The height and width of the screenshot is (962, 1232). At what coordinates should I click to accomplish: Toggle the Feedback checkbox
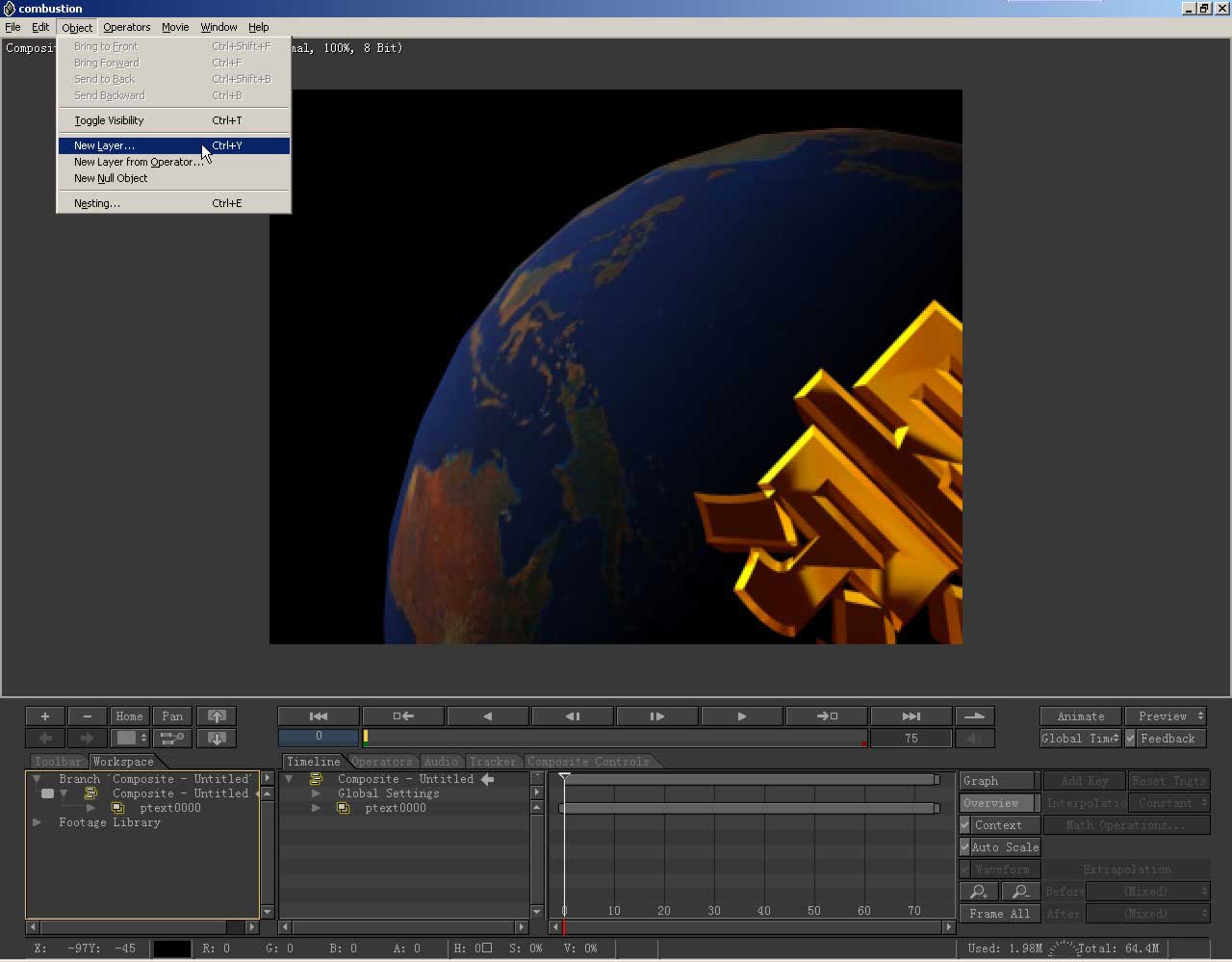point(1131,739)
